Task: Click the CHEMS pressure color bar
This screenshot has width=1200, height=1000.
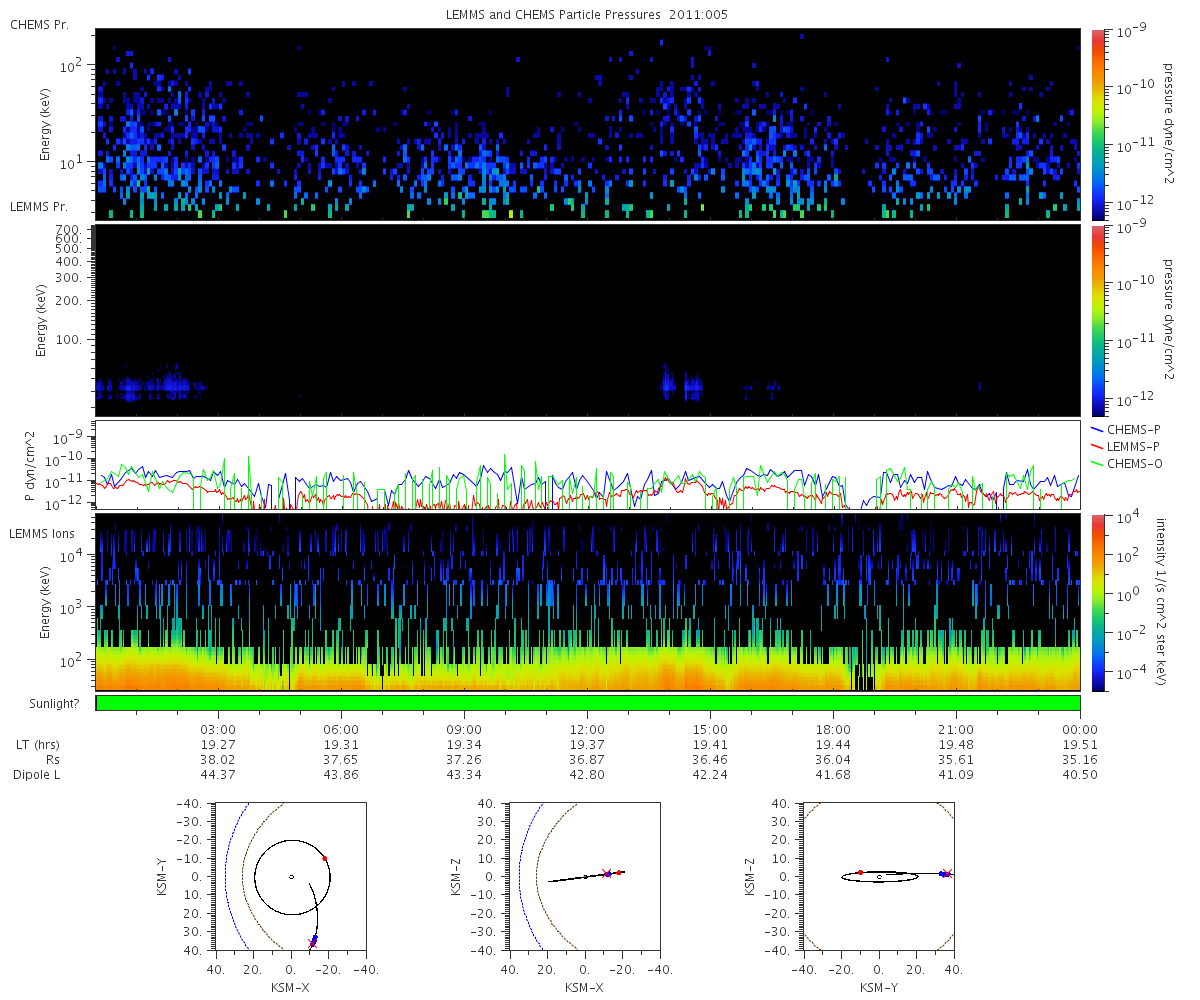Action: pos(1097,124)
